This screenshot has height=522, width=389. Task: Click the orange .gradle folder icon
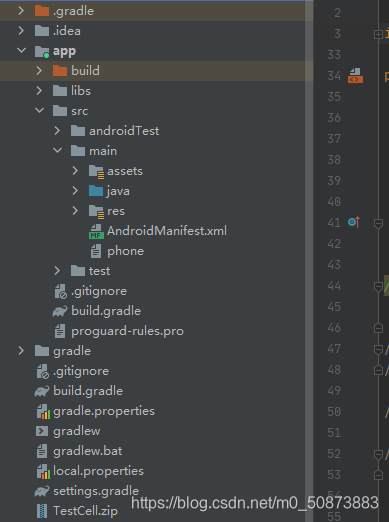(x=42, y=11)
